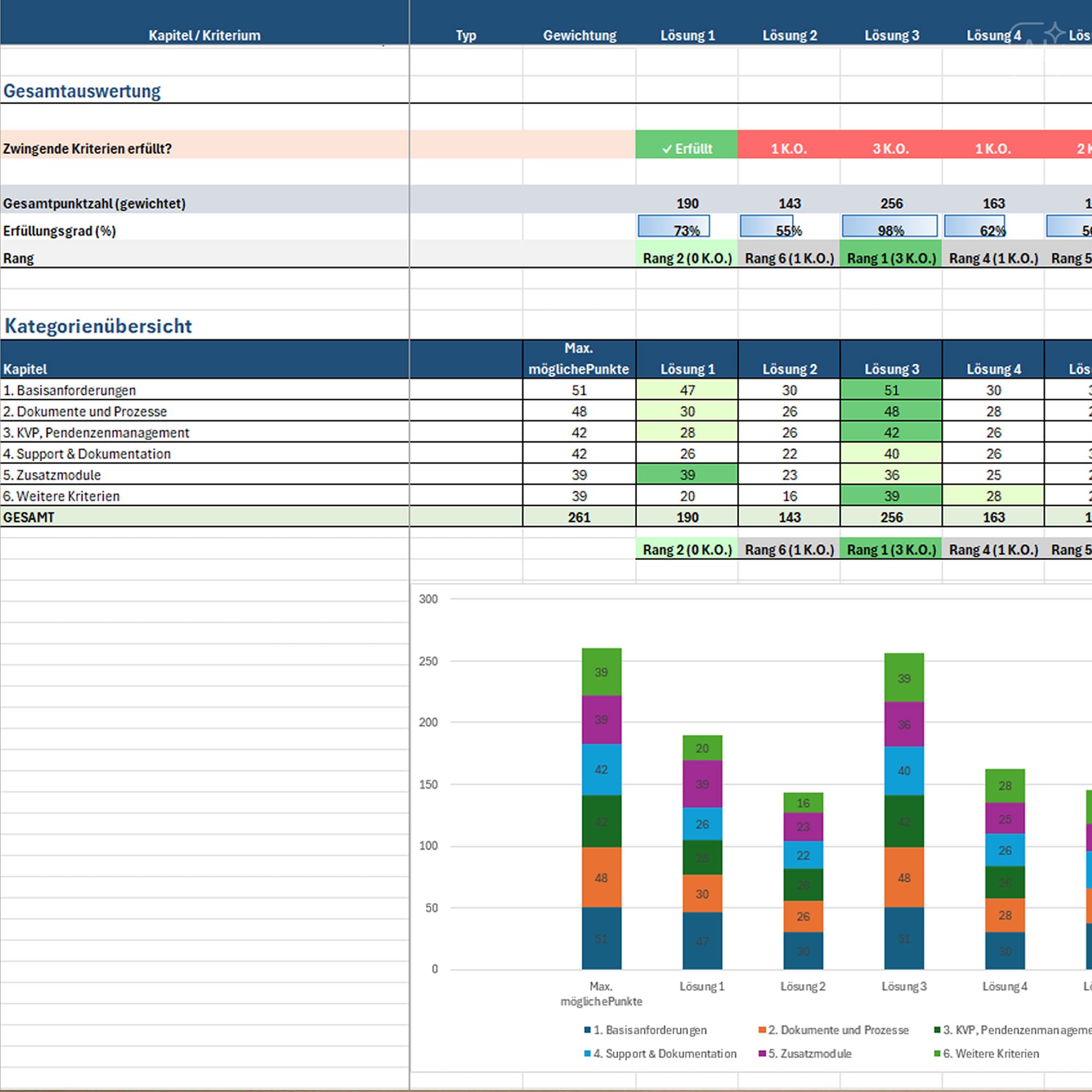The image size is (1092, 1092).
Task: Click the blue 22 segment of the Lösung 2 bar
Action: tap(803, 854)
